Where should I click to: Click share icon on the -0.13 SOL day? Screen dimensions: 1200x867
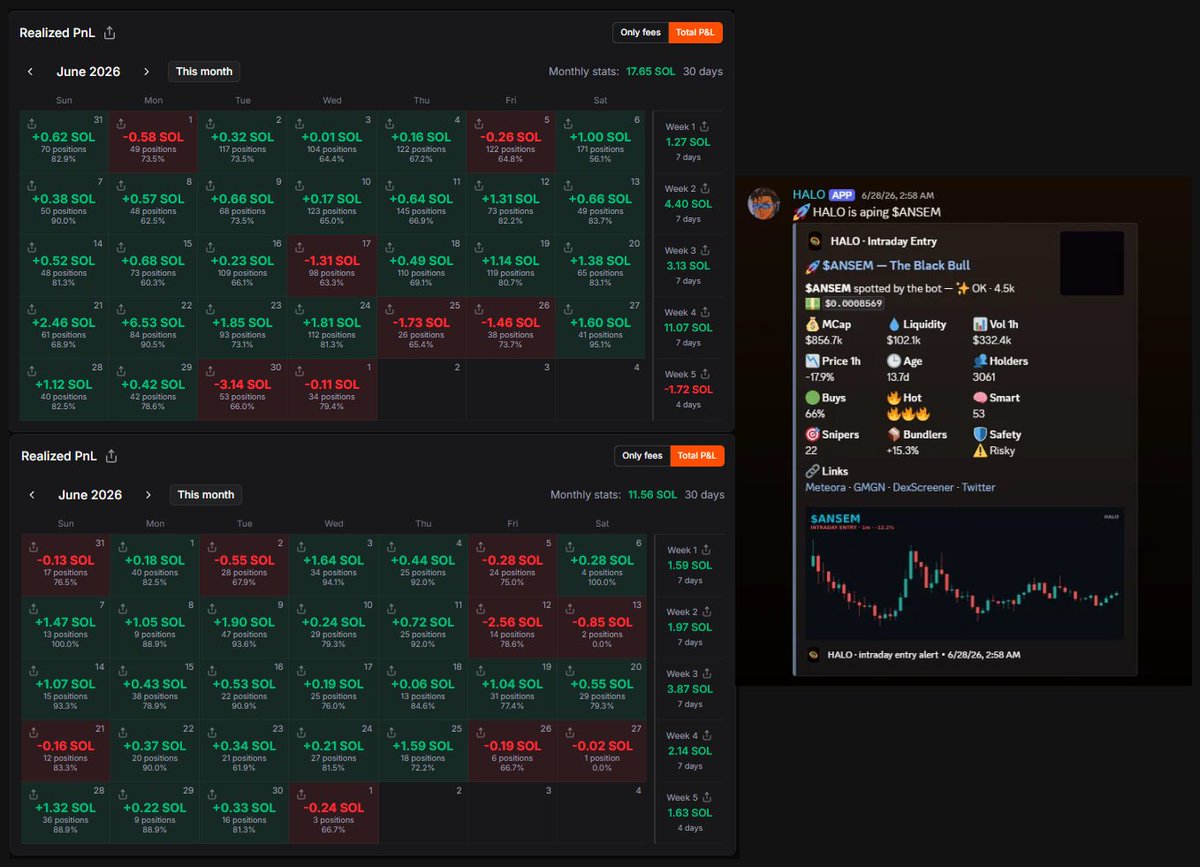click(34, 548)
